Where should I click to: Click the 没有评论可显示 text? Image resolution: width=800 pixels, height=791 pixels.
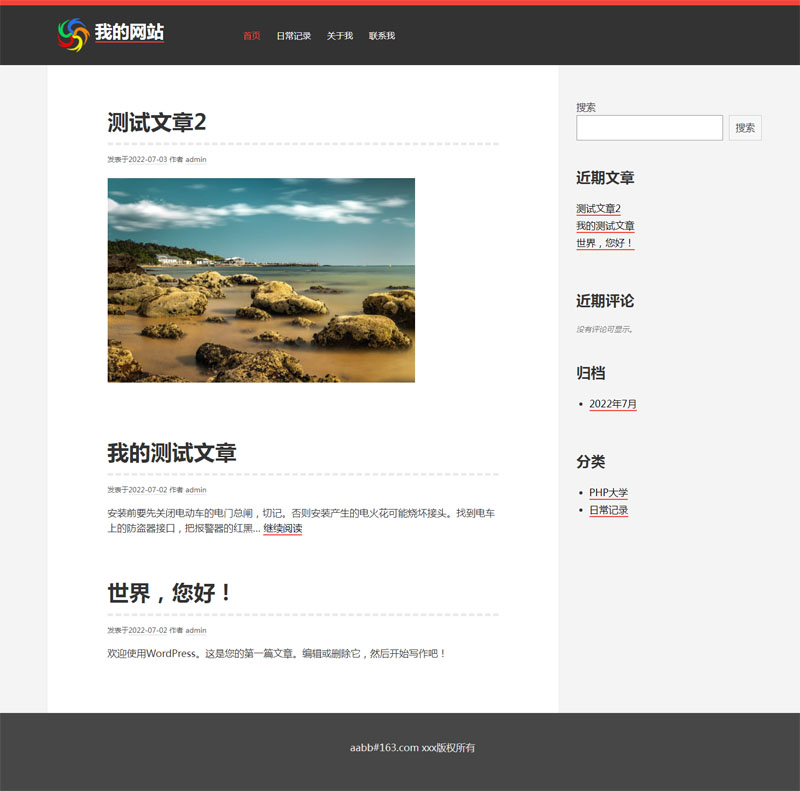click(x=604, y=329)
